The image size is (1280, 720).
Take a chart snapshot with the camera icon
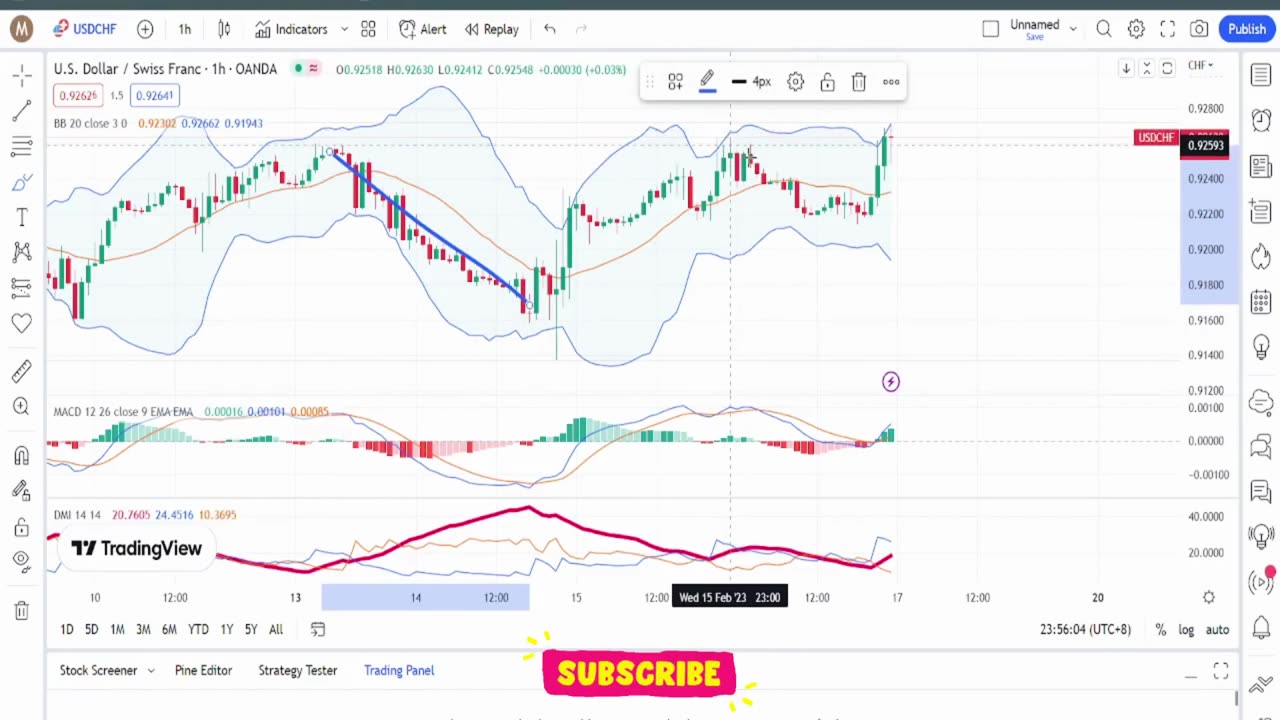point(1199,29)
